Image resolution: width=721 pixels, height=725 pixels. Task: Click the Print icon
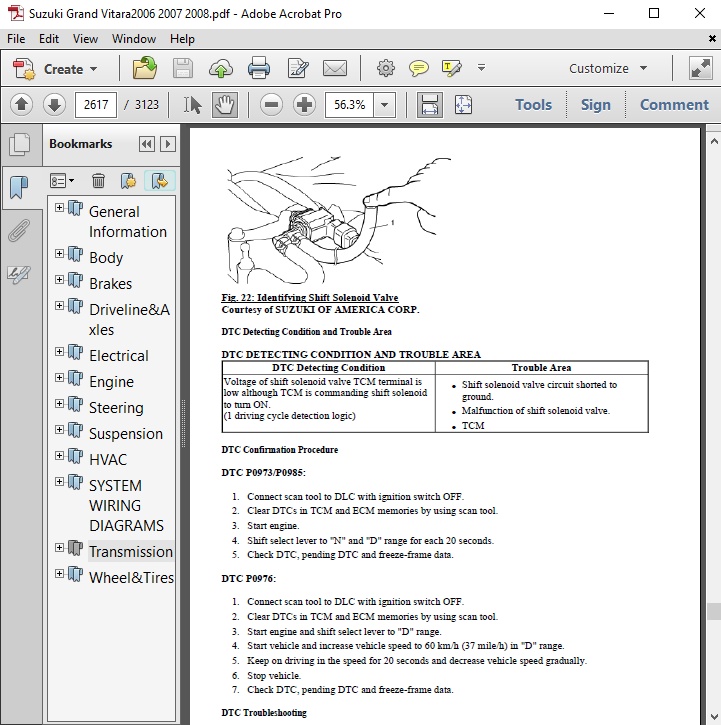tap(259, 68)
